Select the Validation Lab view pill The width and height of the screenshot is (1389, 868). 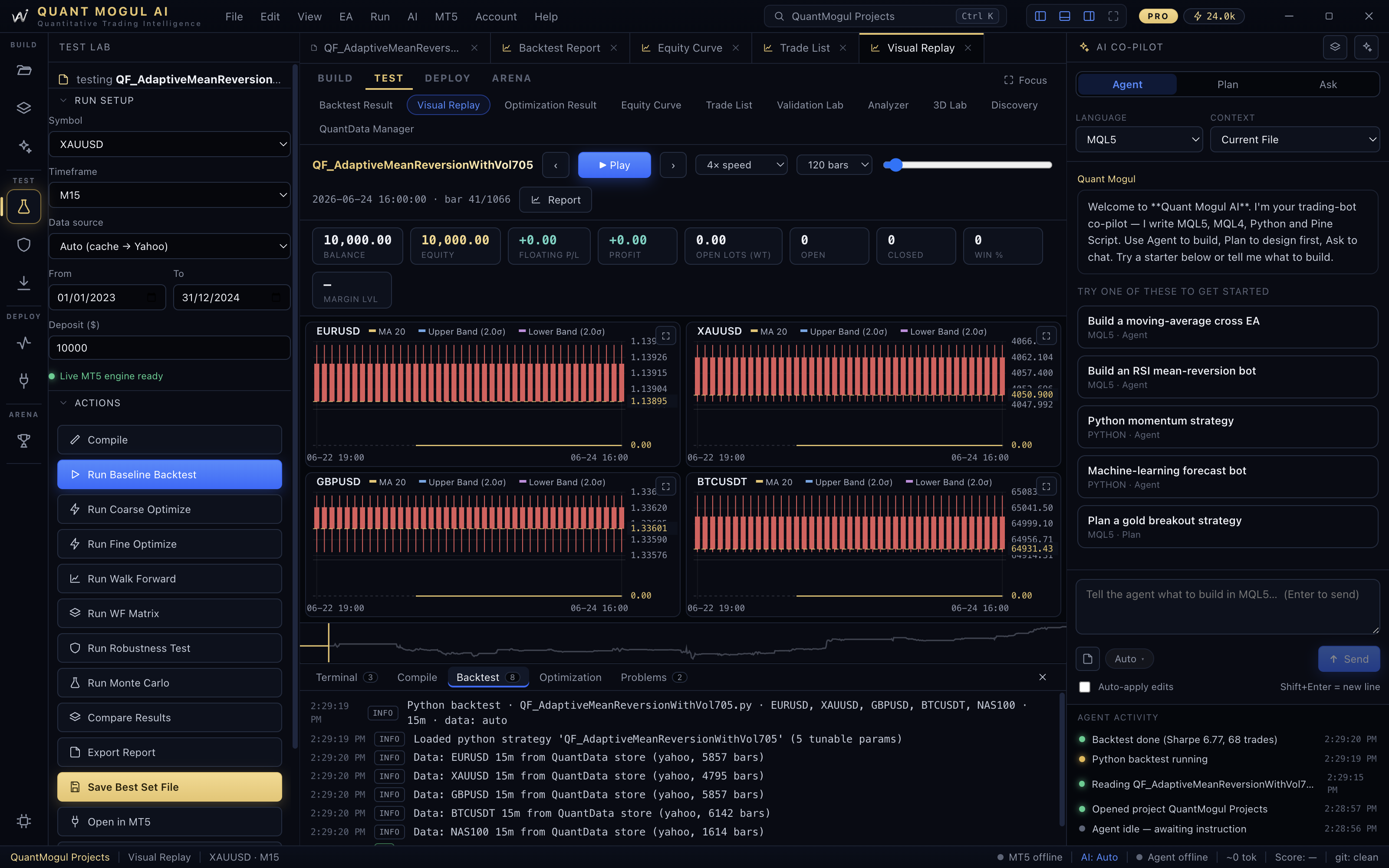[810, 105]
